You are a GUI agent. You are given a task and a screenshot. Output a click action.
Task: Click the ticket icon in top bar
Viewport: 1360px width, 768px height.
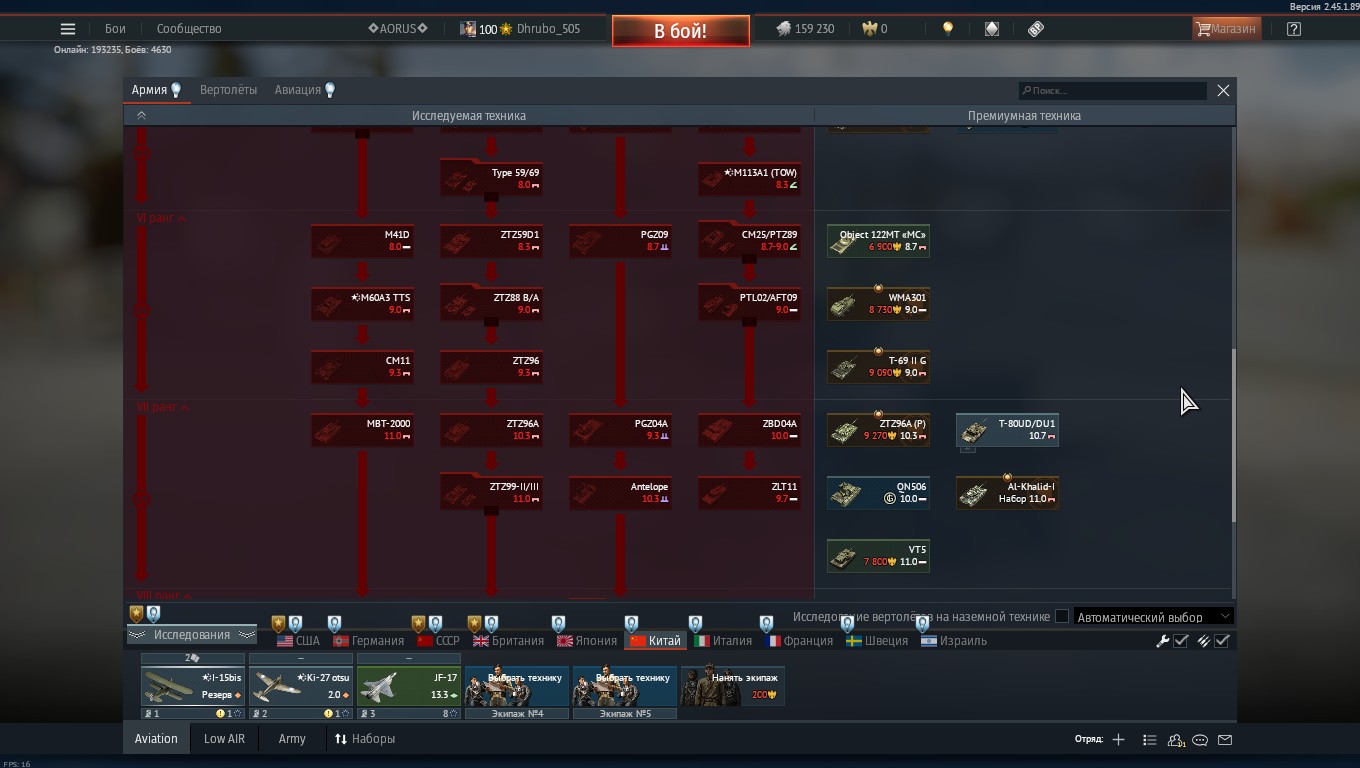coord(1036,29)
